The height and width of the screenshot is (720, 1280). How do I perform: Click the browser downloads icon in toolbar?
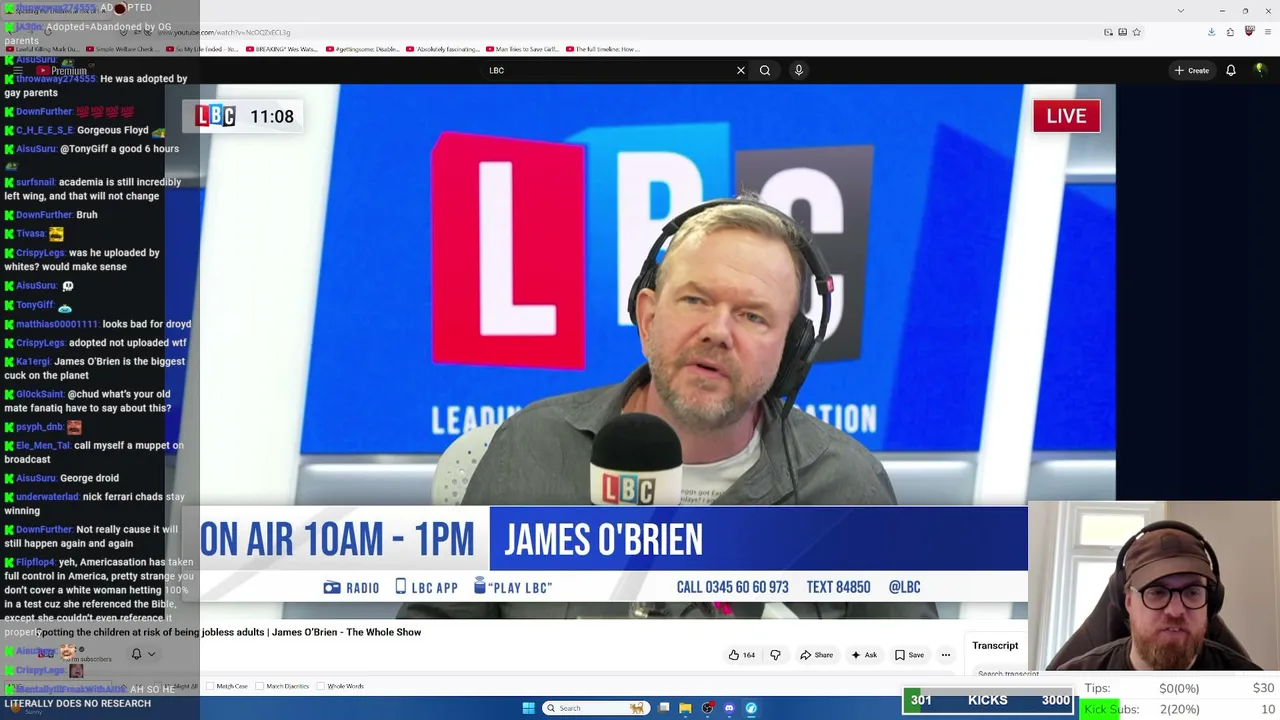(1211, 32)
